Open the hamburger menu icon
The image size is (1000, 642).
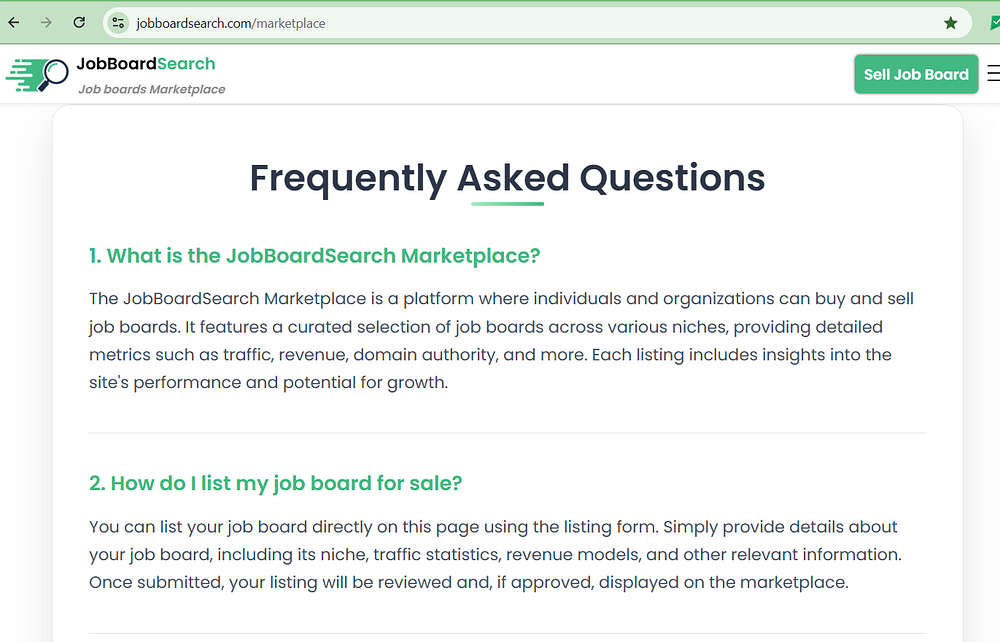(x=992, y=74)
